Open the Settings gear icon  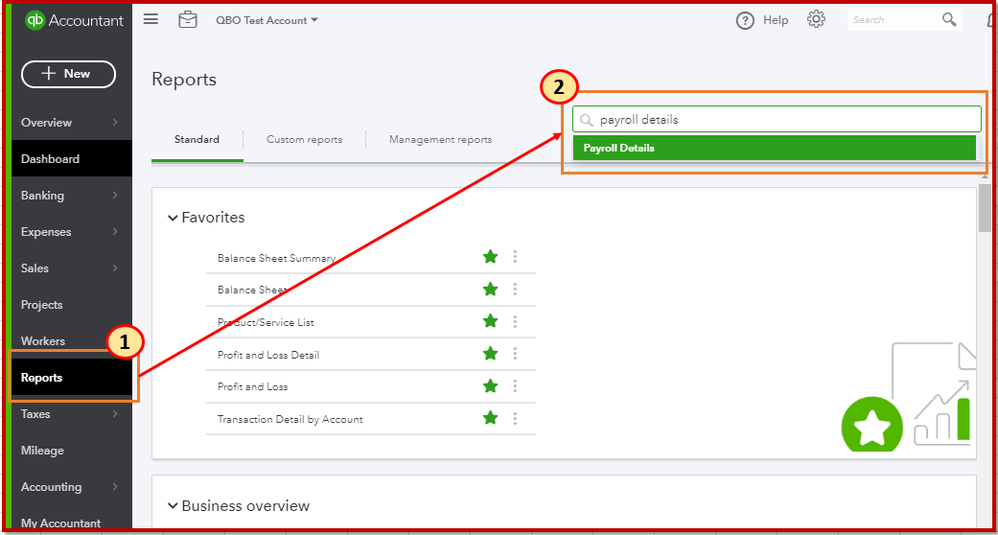[x=816, y=20]
